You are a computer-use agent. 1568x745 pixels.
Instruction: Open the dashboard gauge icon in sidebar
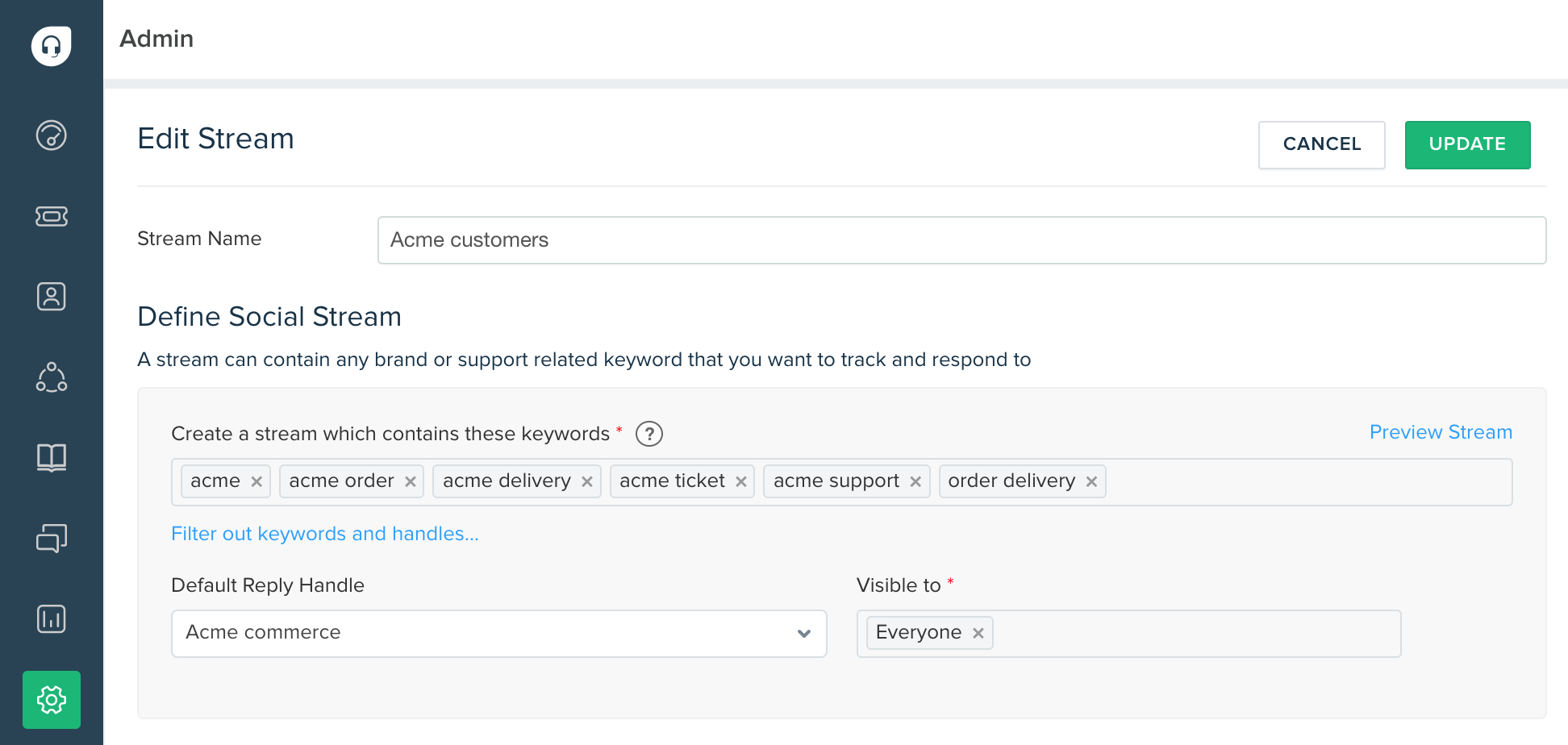pos(51,135)
